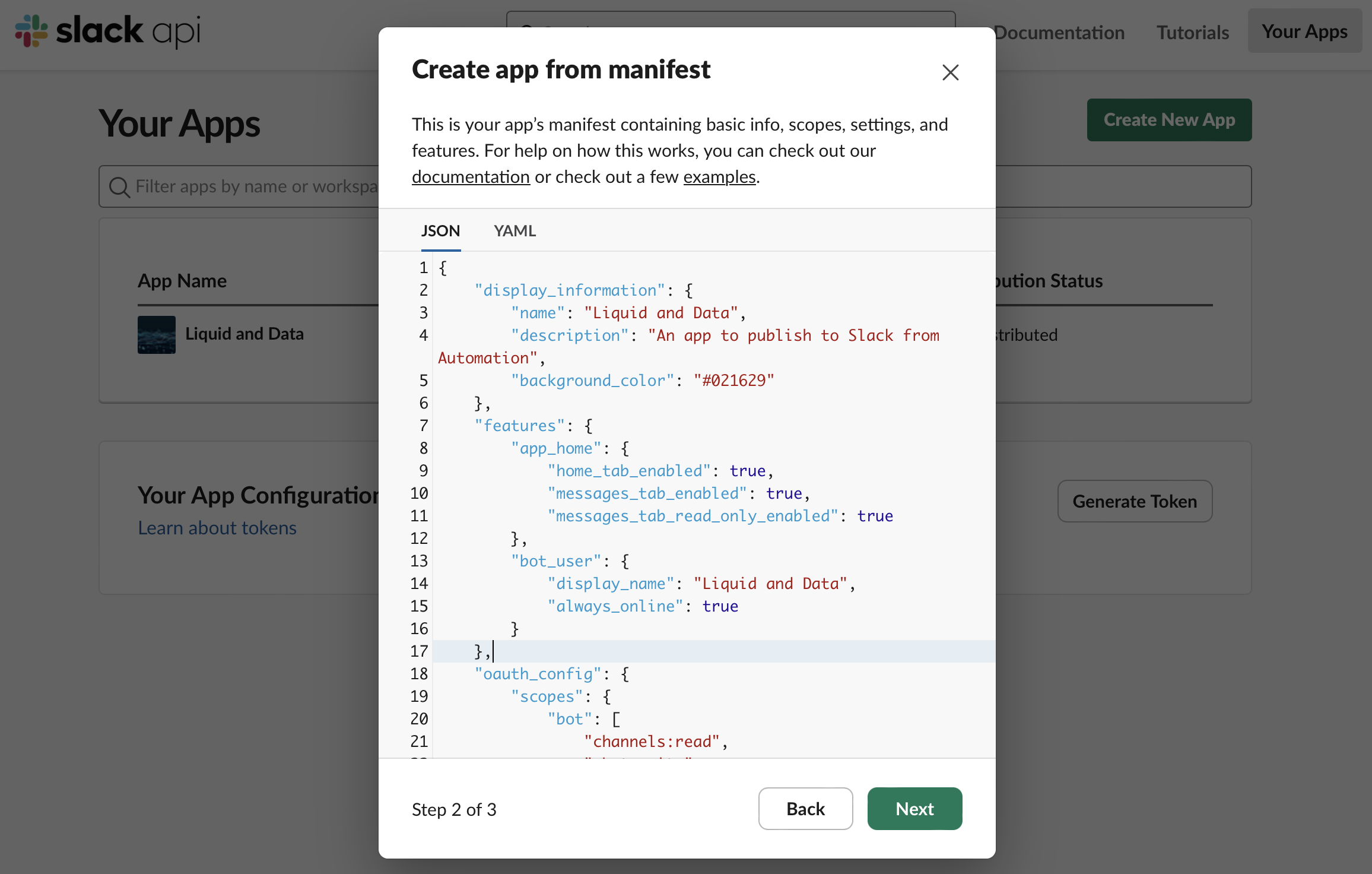Click Create New App button

click(x=1168, y=120)
